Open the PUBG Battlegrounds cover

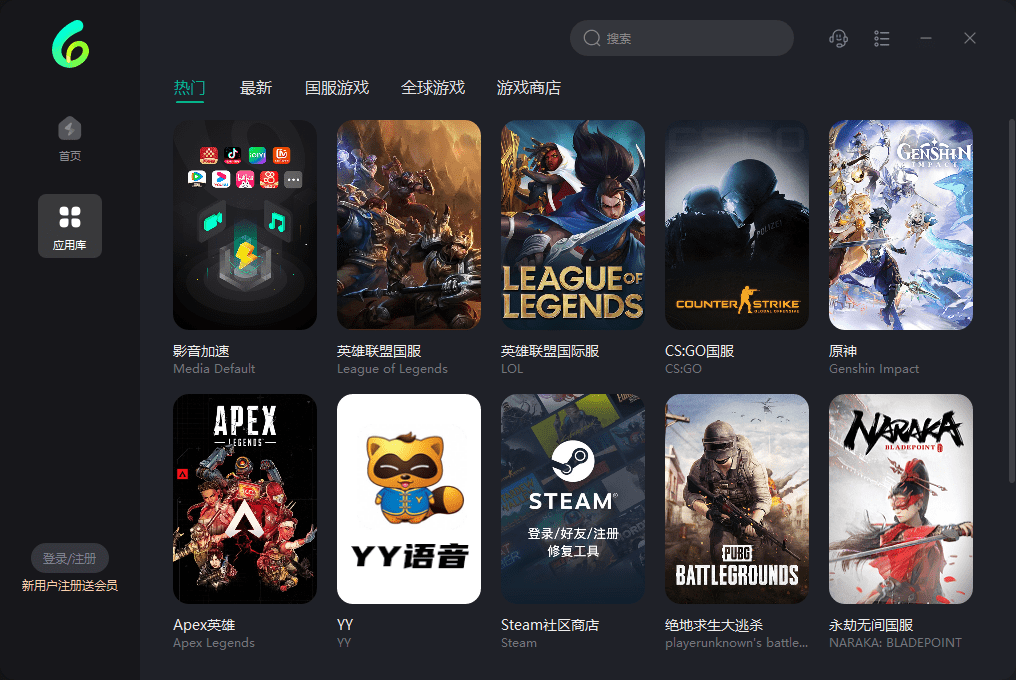(737, 499)
